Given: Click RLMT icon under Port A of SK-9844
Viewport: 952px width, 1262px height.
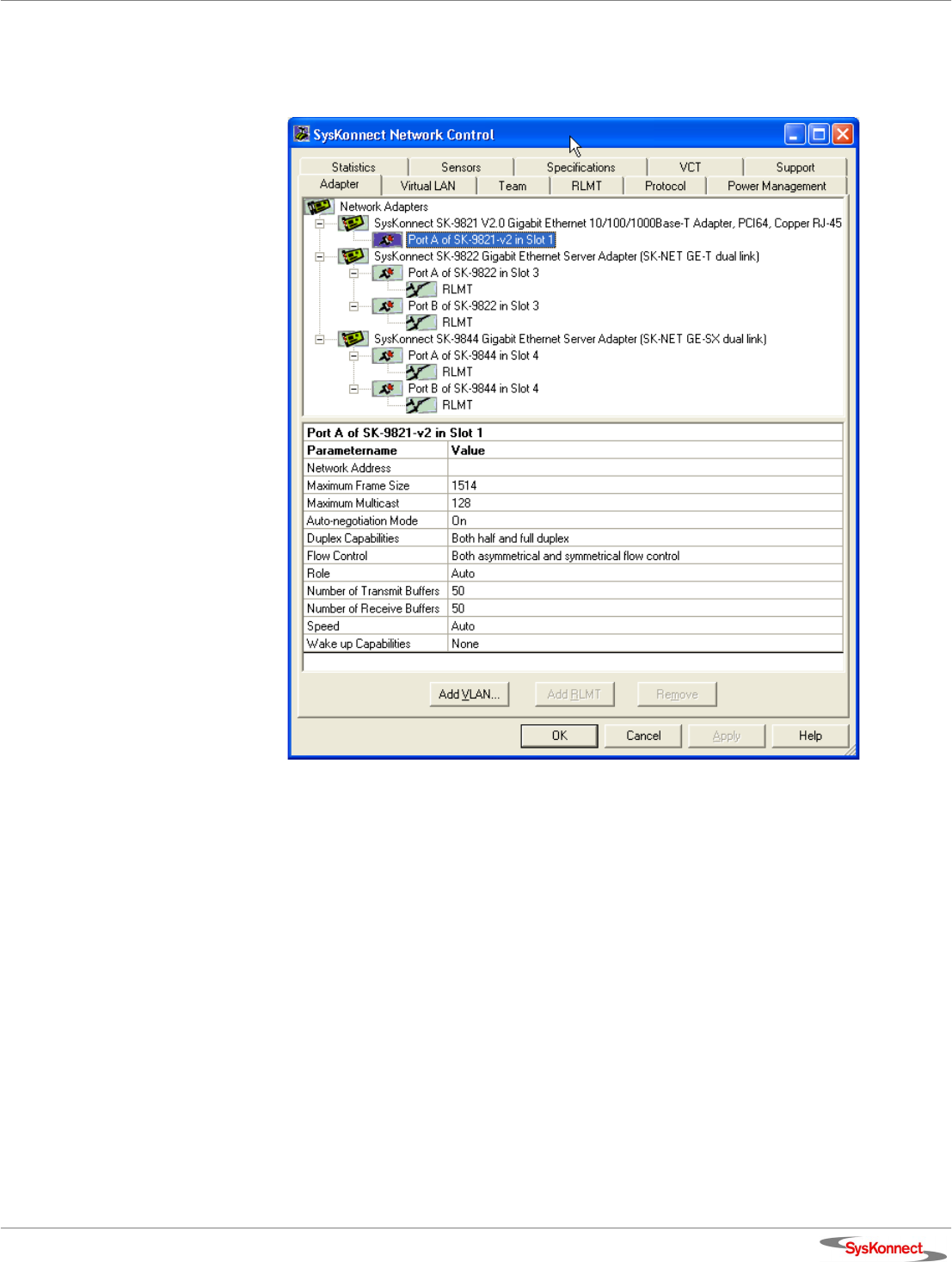Looking at the screenshot, I should pos(421,372).
